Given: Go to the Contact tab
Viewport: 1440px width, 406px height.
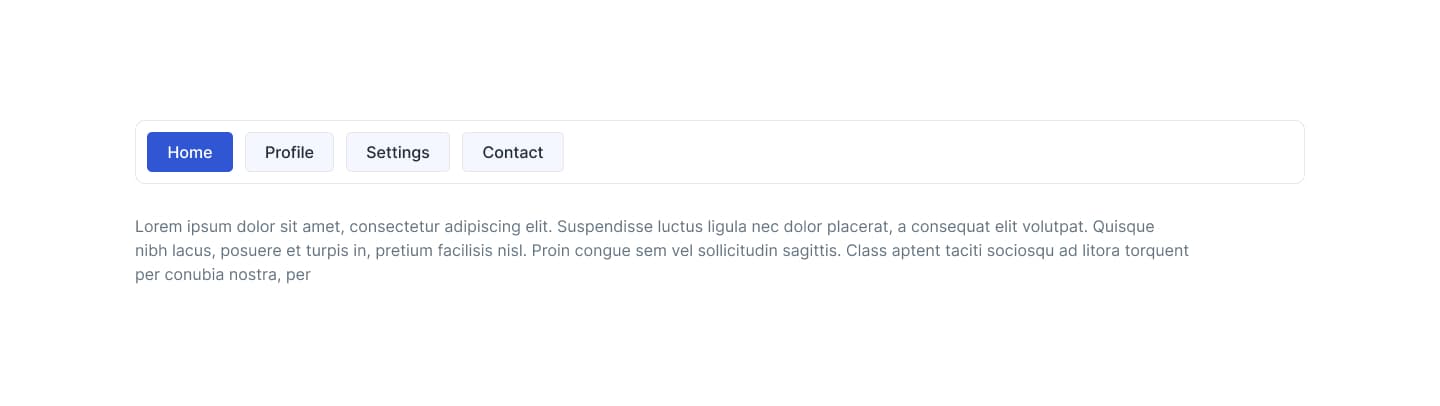Looking at the screenshot, I should click(512, 152).
